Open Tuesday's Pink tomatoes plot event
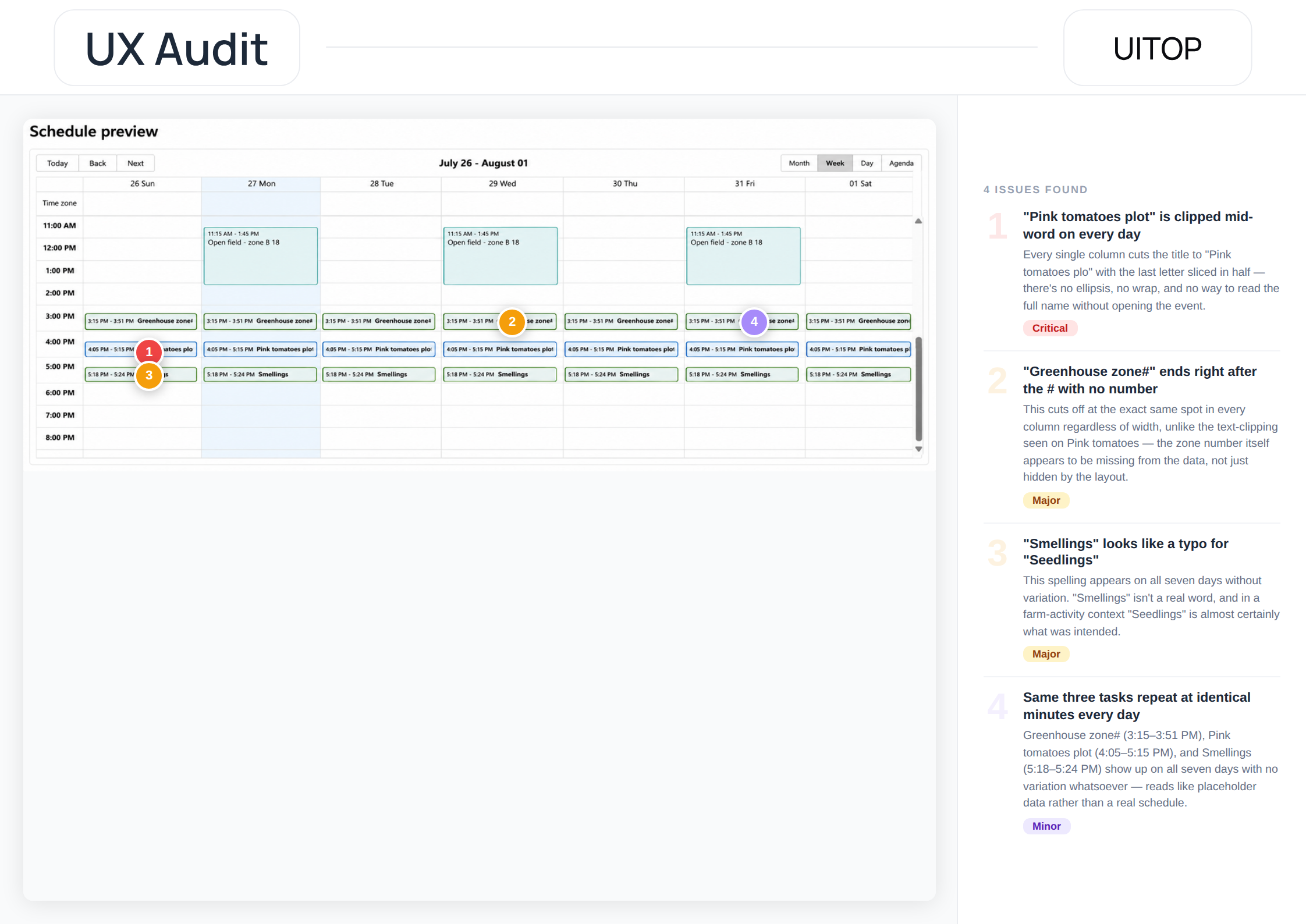1306x924 pixels. [379, 349]
